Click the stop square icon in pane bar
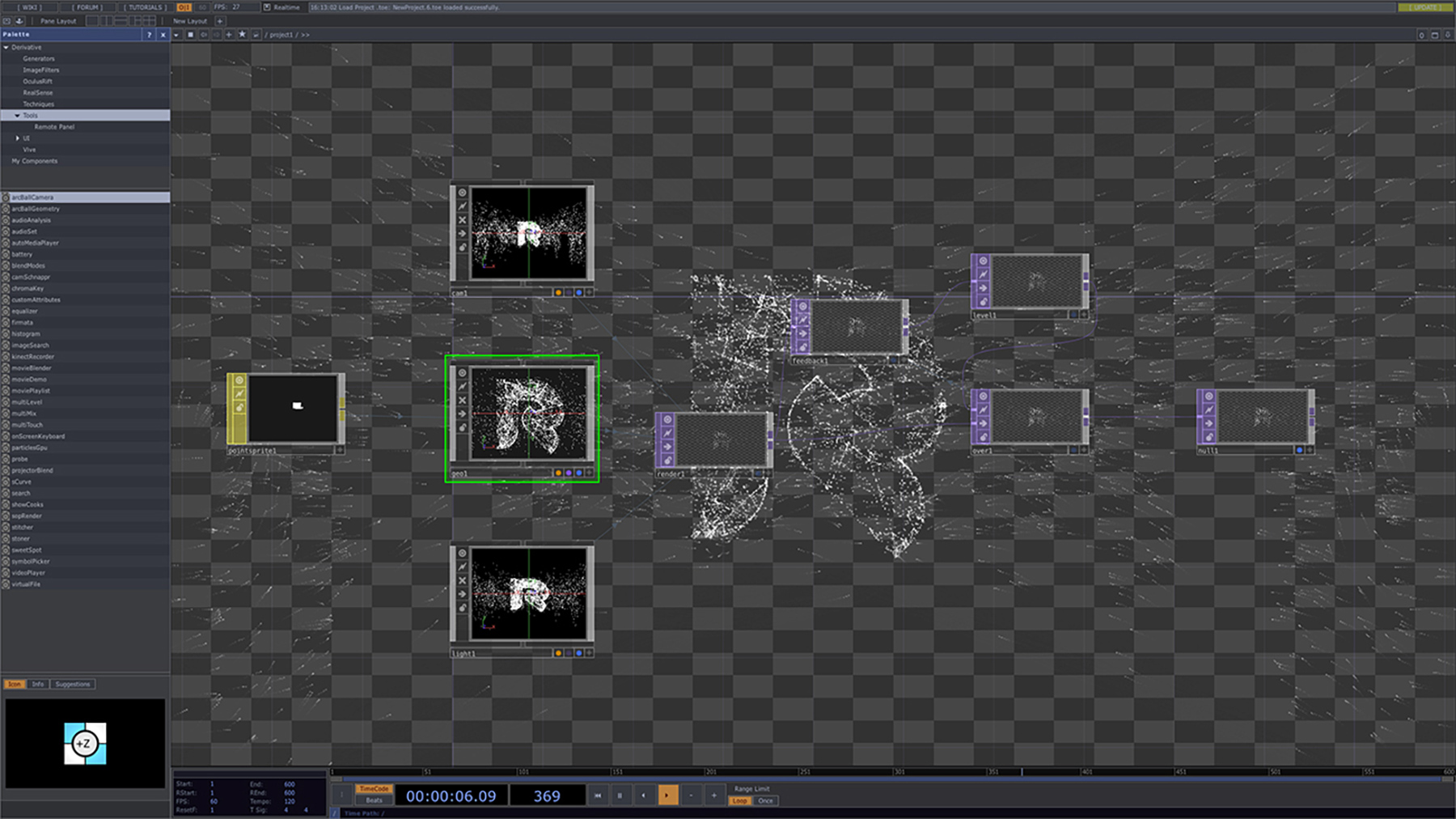Image resolution: width=1456 pixels, height=819 pixels. (190, 35)
